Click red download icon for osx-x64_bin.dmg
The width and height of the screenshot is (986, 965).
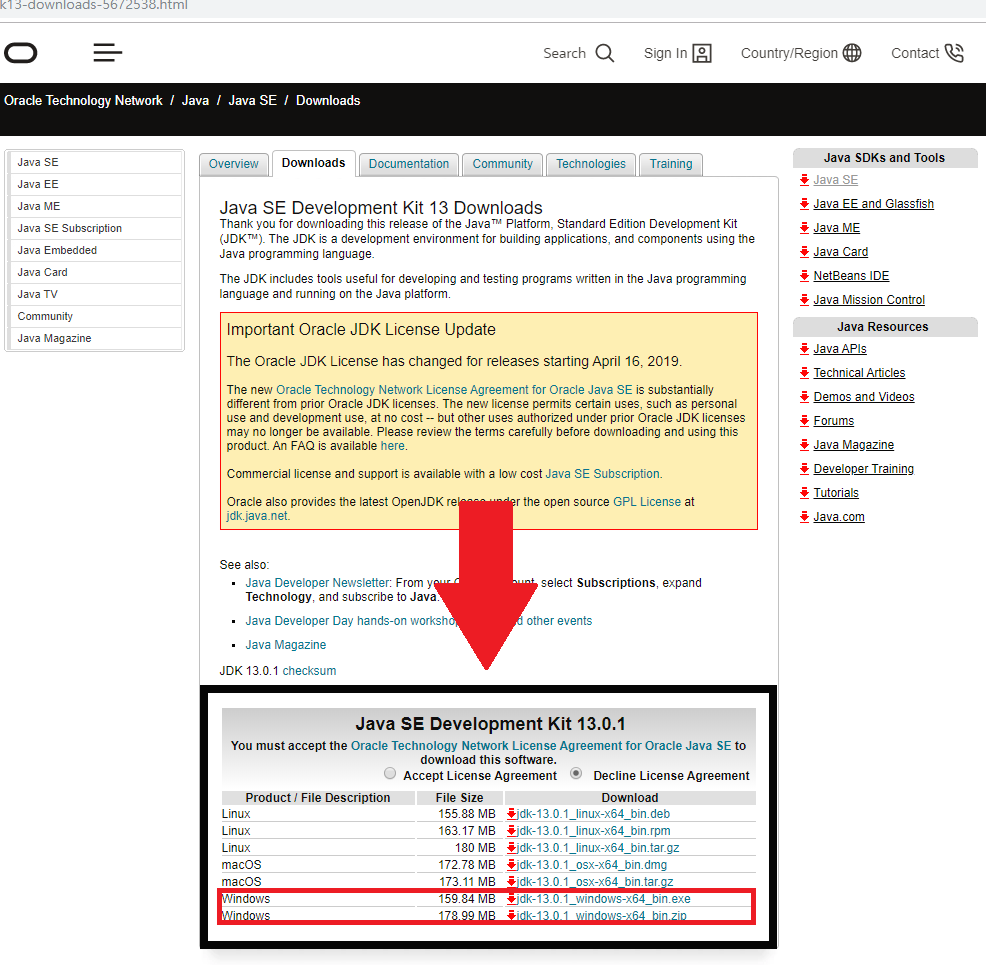coord(511,865)
